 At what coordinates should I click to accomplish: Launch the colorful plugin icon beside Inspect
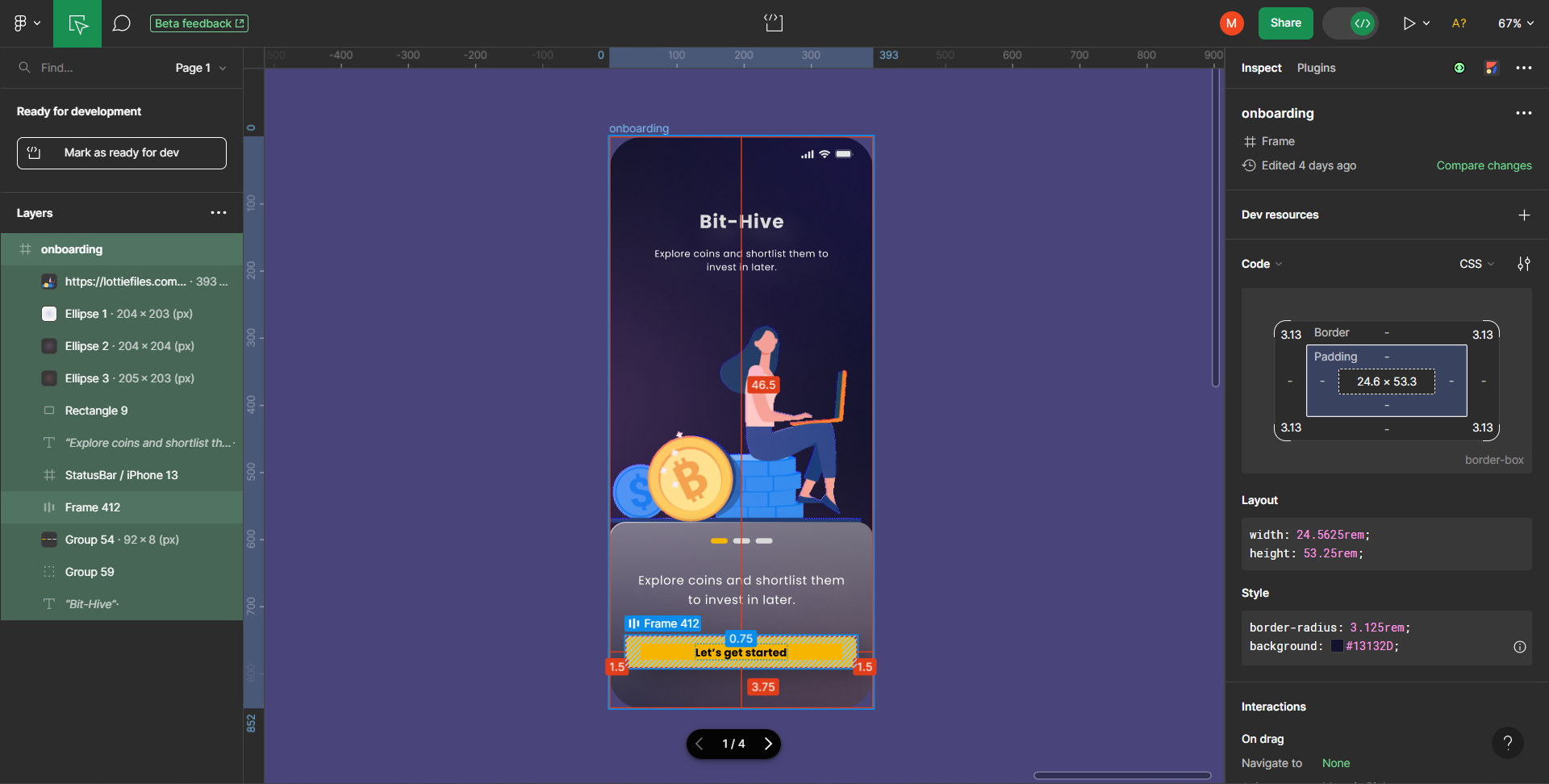tap(1492, 68)
